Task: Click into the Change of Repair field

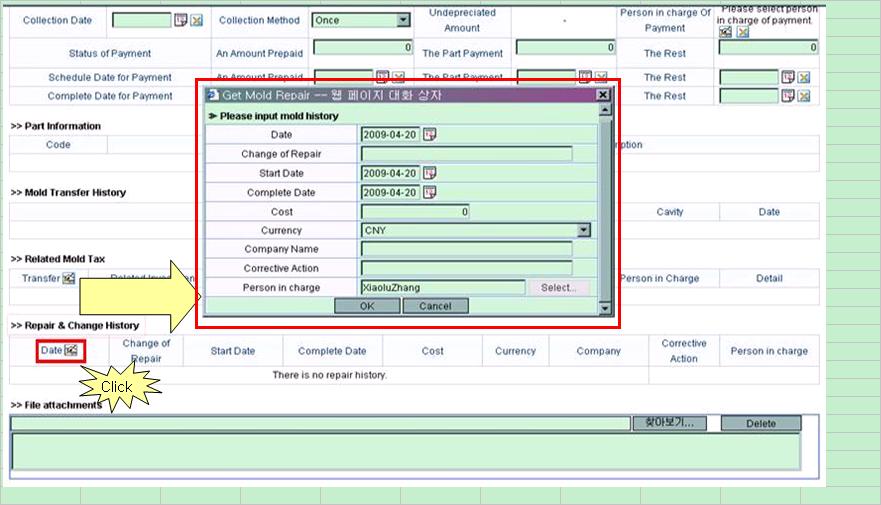Action: click(x=466, y=154)
